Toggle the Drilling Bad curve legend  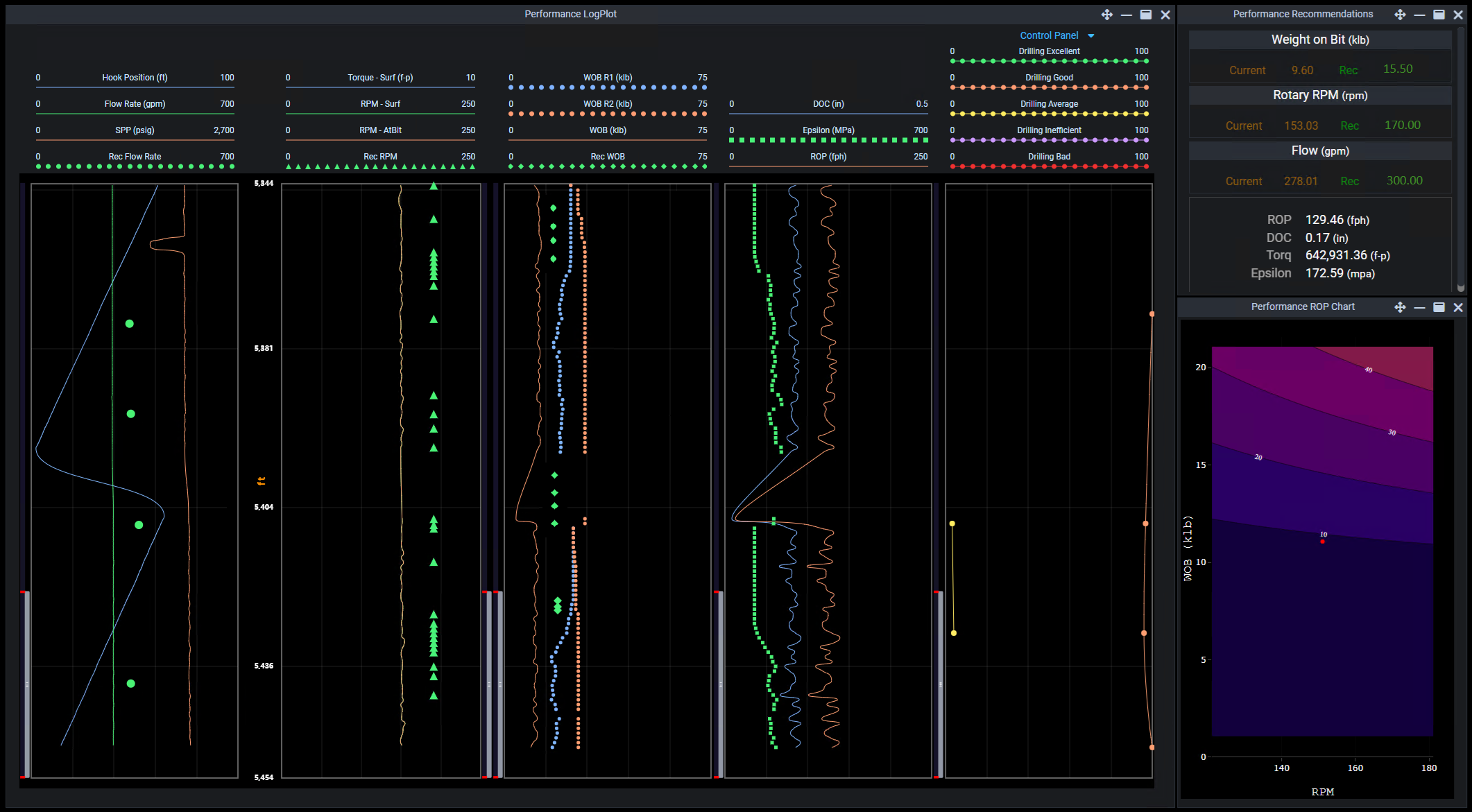(1049, 156)
